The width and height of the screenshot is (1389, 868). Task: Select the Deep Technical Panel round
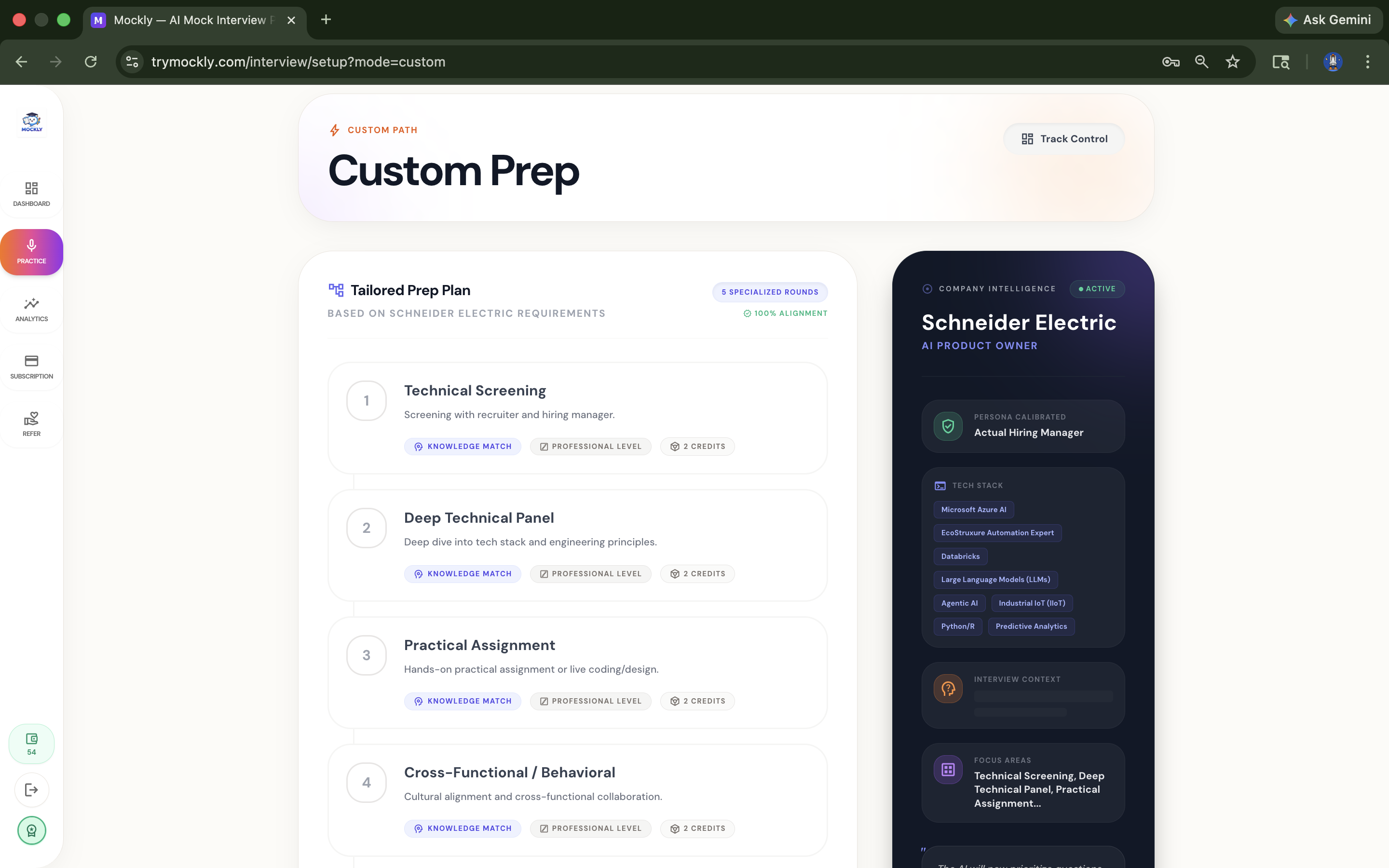[x=577, y=545]
